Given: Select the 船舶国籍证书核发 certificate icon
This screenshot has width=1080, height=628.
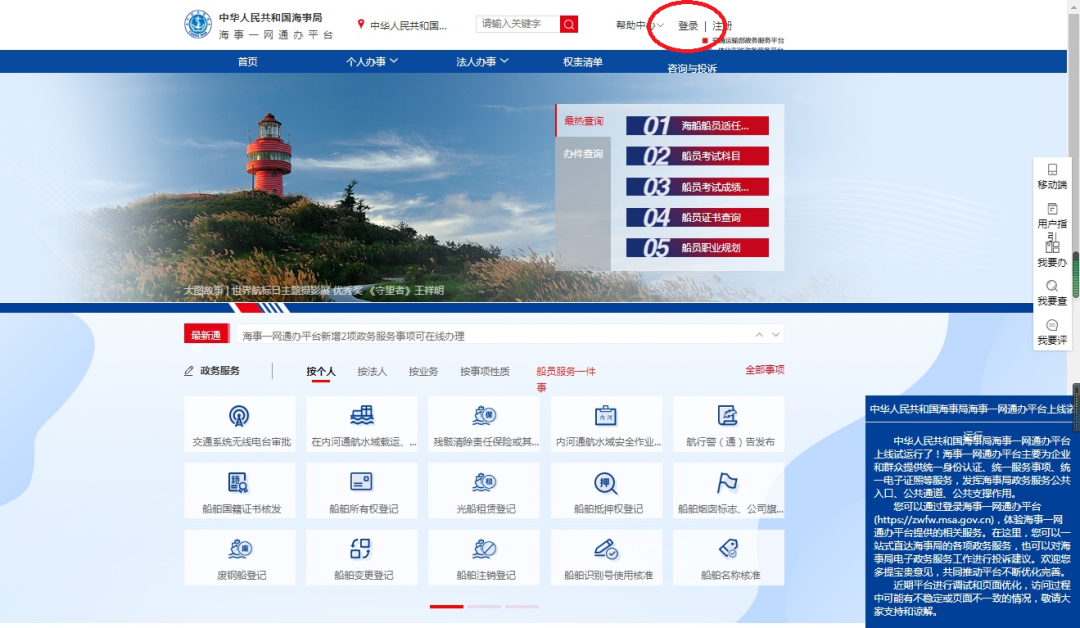Looking at the screenshot, I should [240, 483].
